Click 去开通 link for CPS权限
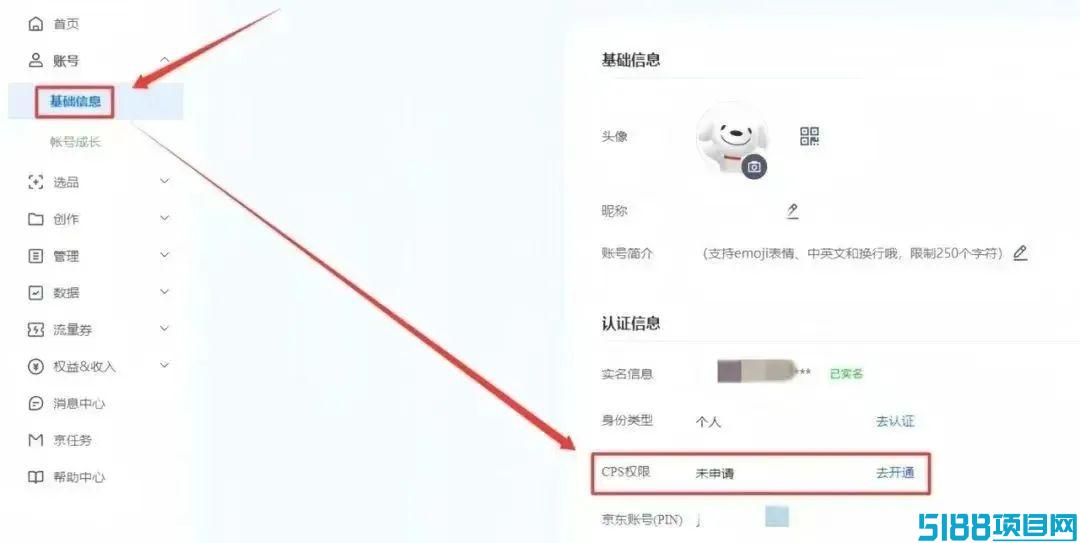1080x543 pixels. [895, 473]
